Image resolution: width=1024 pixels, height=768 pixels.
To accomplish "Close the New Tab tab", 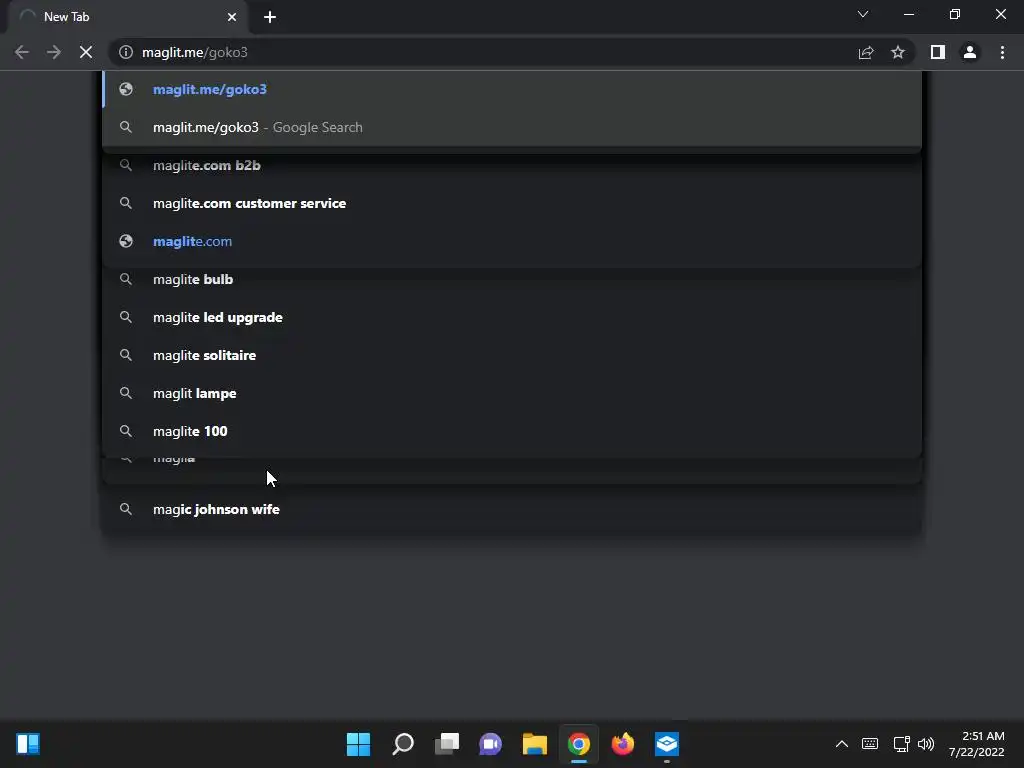I will [232, 17].
